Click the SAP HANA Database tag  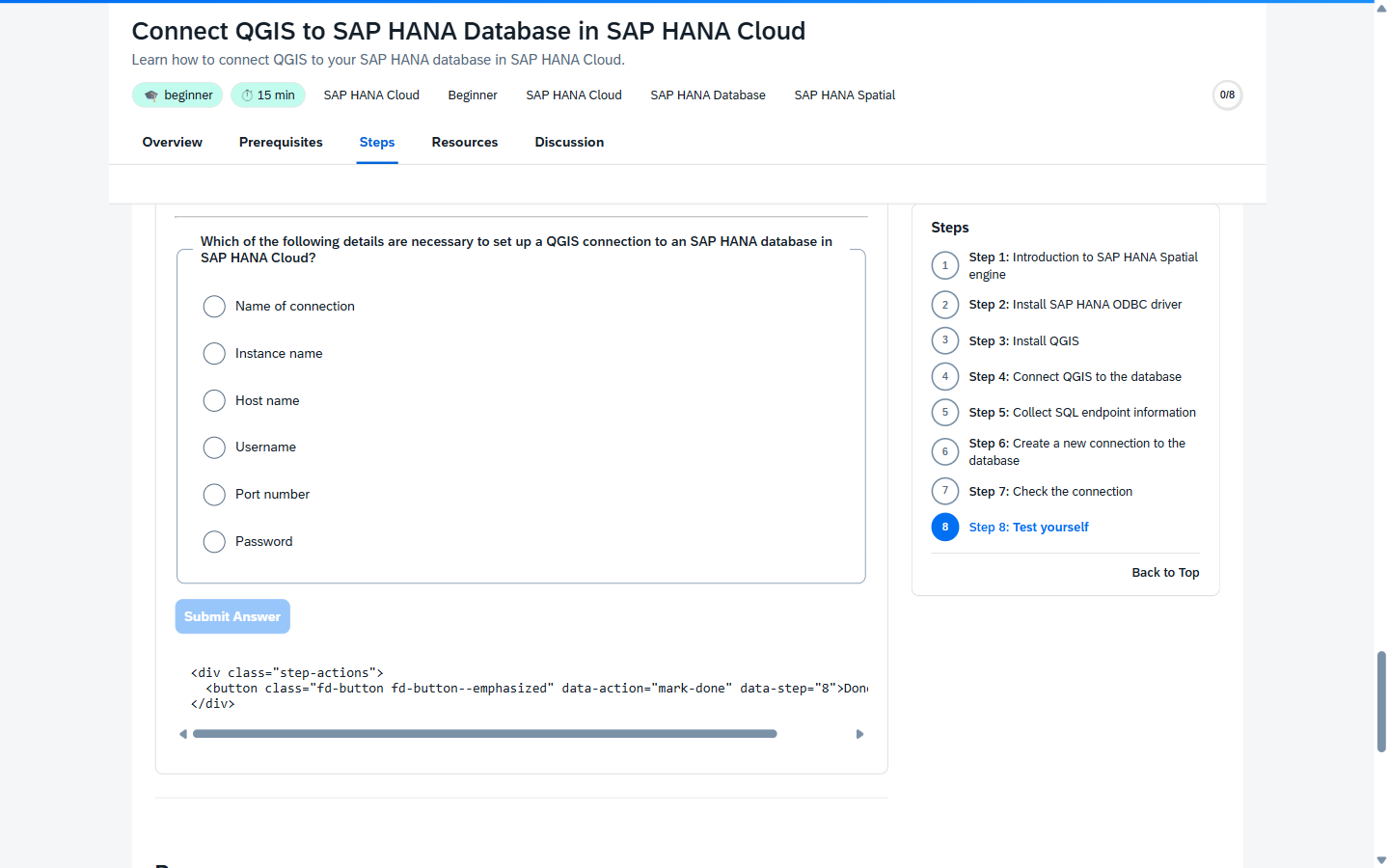[x=708, y=95]
